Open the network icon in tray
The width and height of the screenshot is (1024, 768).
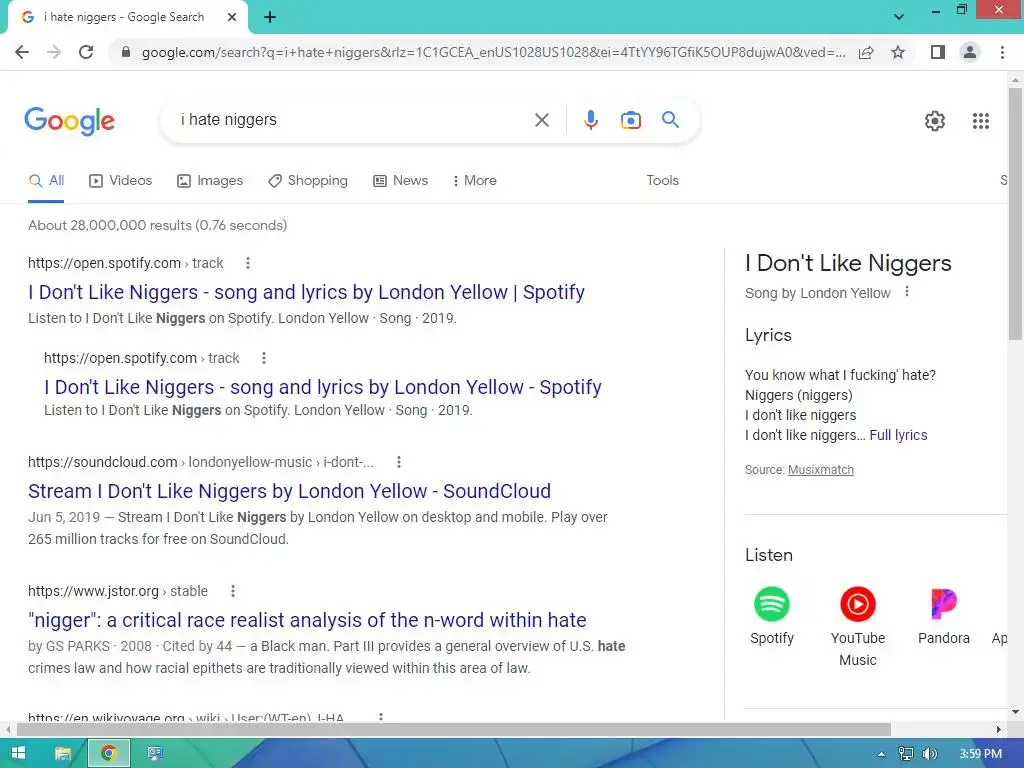click(906, 754)
